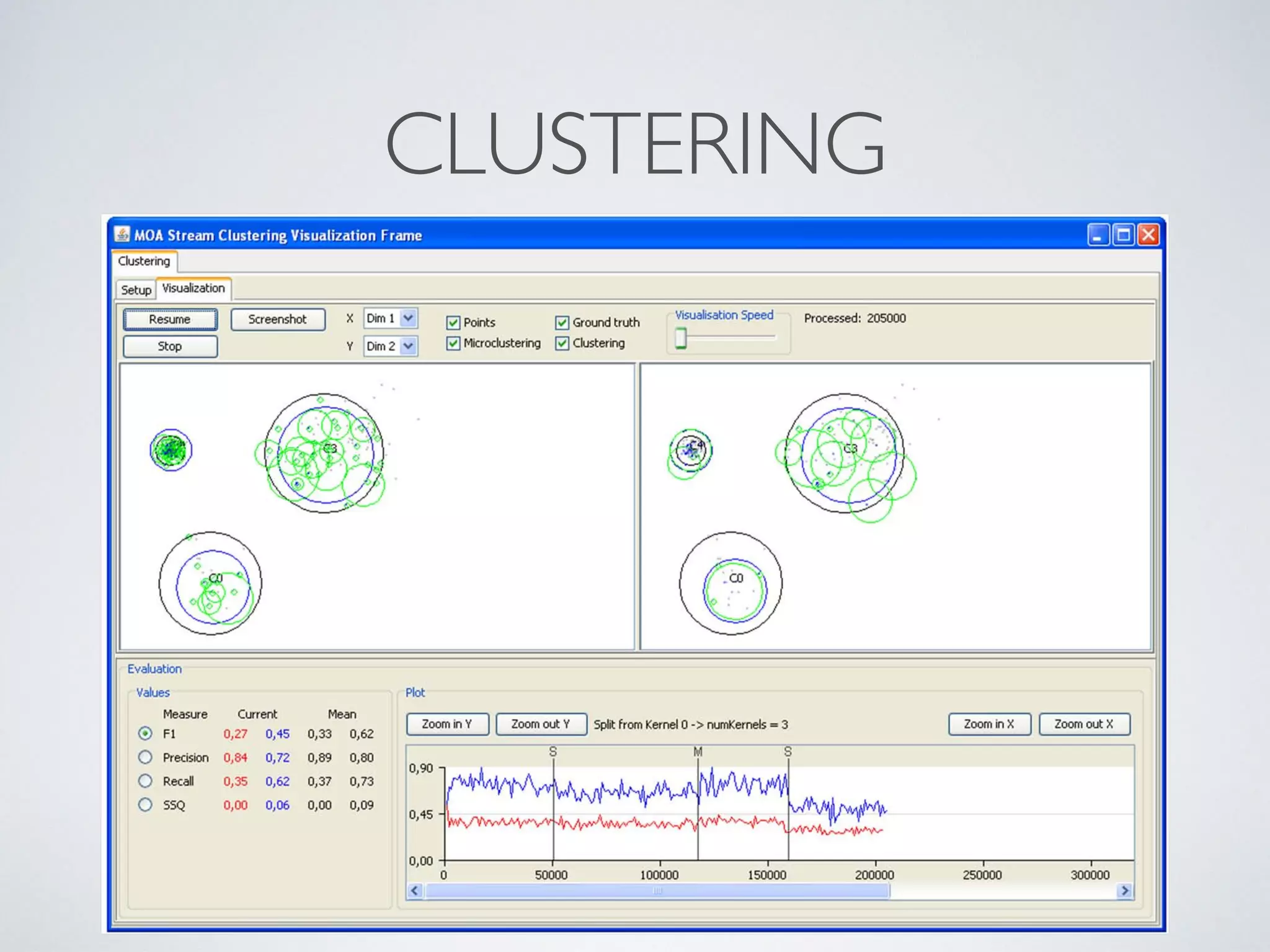The height and width of the screenshot is (952, 1270).
Task: Click the Precision current value 0,84
Action: click(x=236, y=757)
